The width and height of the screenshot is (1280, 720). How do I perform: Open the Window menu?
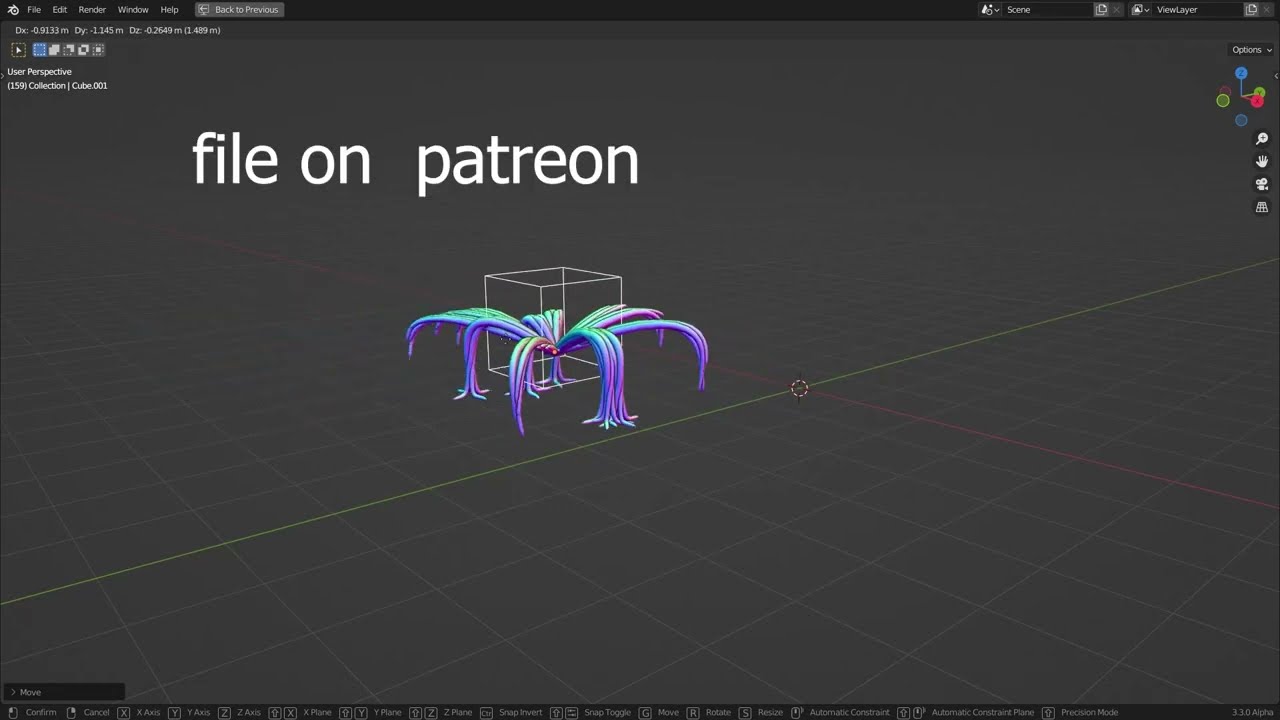133,9
